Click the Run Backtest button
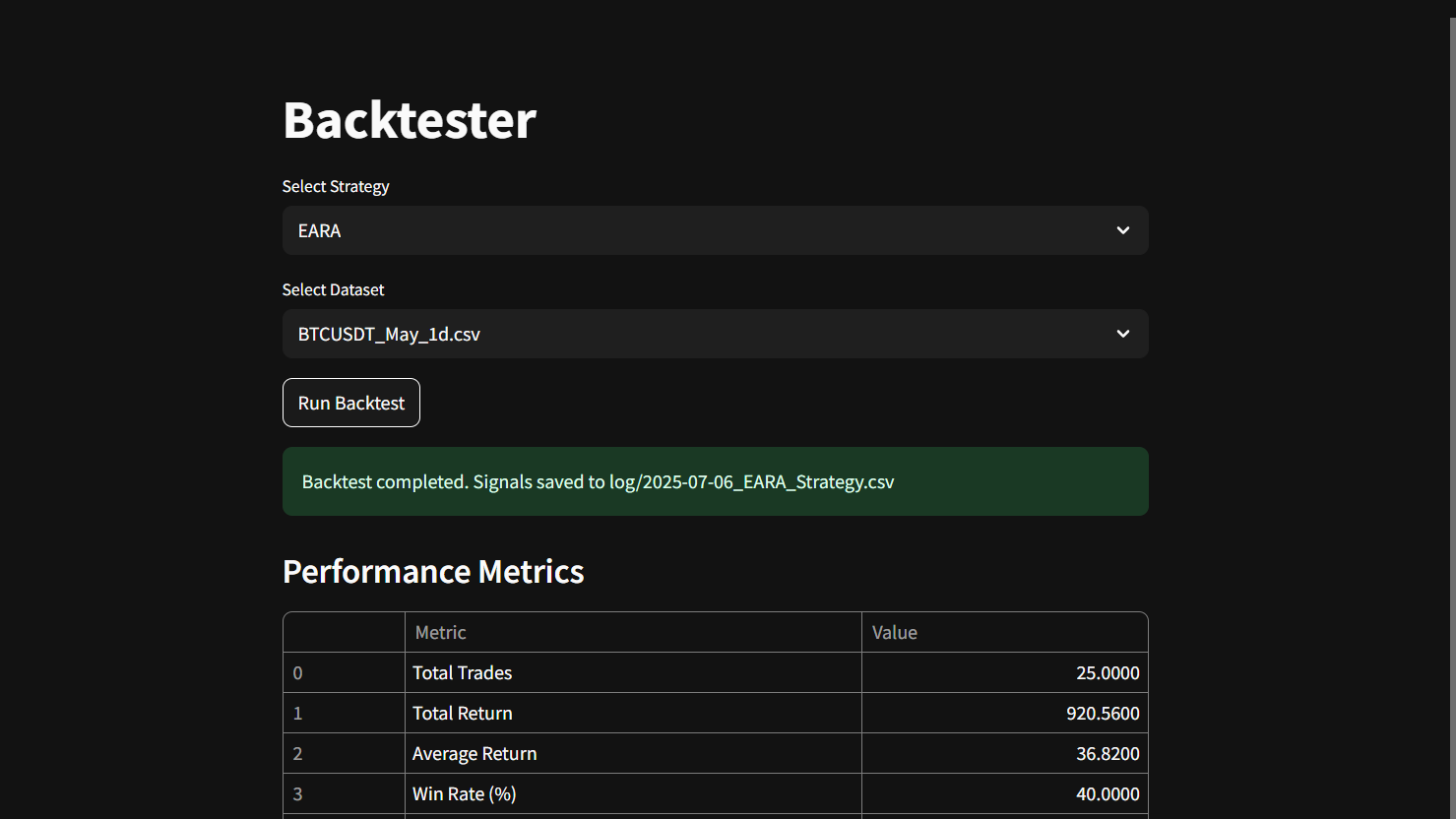This screenshot has height=819, width=1456. 350,403
